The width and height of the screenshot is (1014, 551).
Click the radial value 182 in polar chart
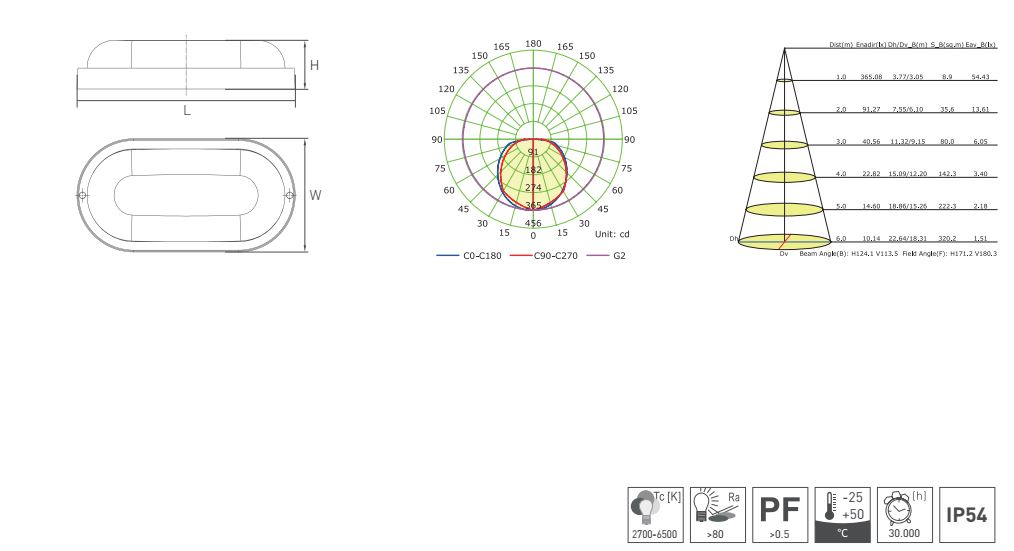click(x=533, y=170)
